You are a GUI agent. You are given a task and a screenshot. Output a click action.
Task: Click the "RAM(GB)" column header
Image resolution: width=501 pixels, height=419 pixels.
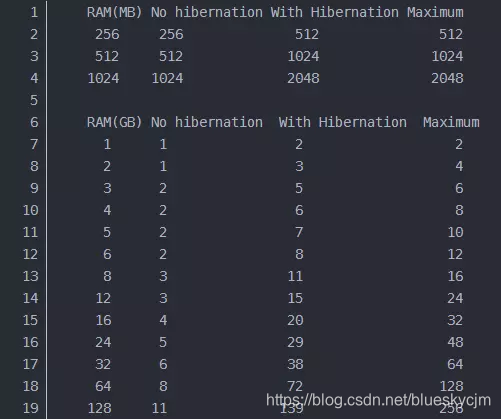114,123
